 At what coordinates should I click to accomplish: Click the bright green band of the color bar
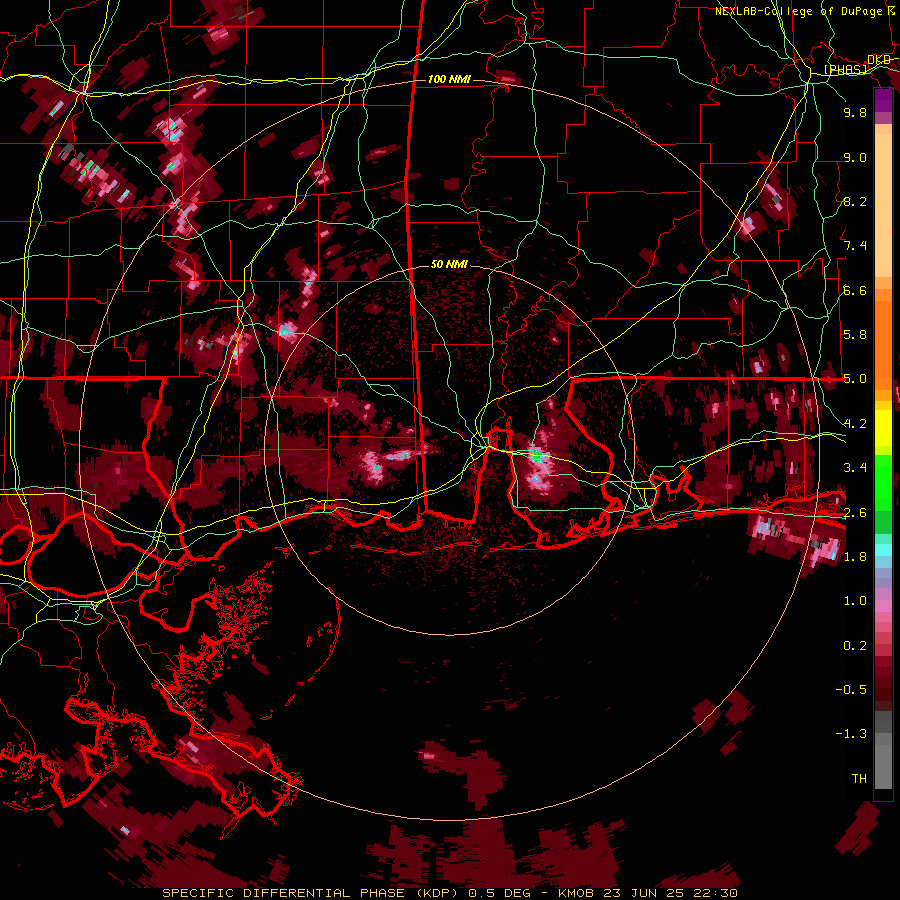click(x=883, y=482)
